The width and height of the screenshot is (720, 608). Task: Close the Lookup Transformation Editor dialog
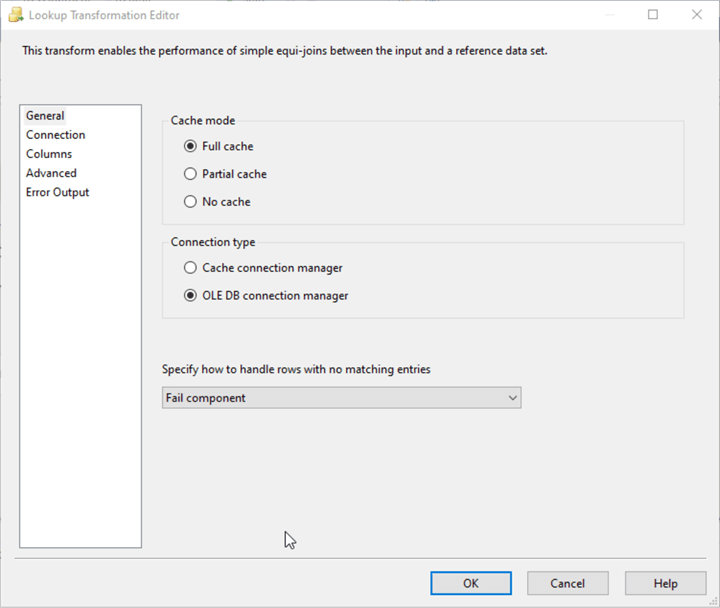(697, 15)
